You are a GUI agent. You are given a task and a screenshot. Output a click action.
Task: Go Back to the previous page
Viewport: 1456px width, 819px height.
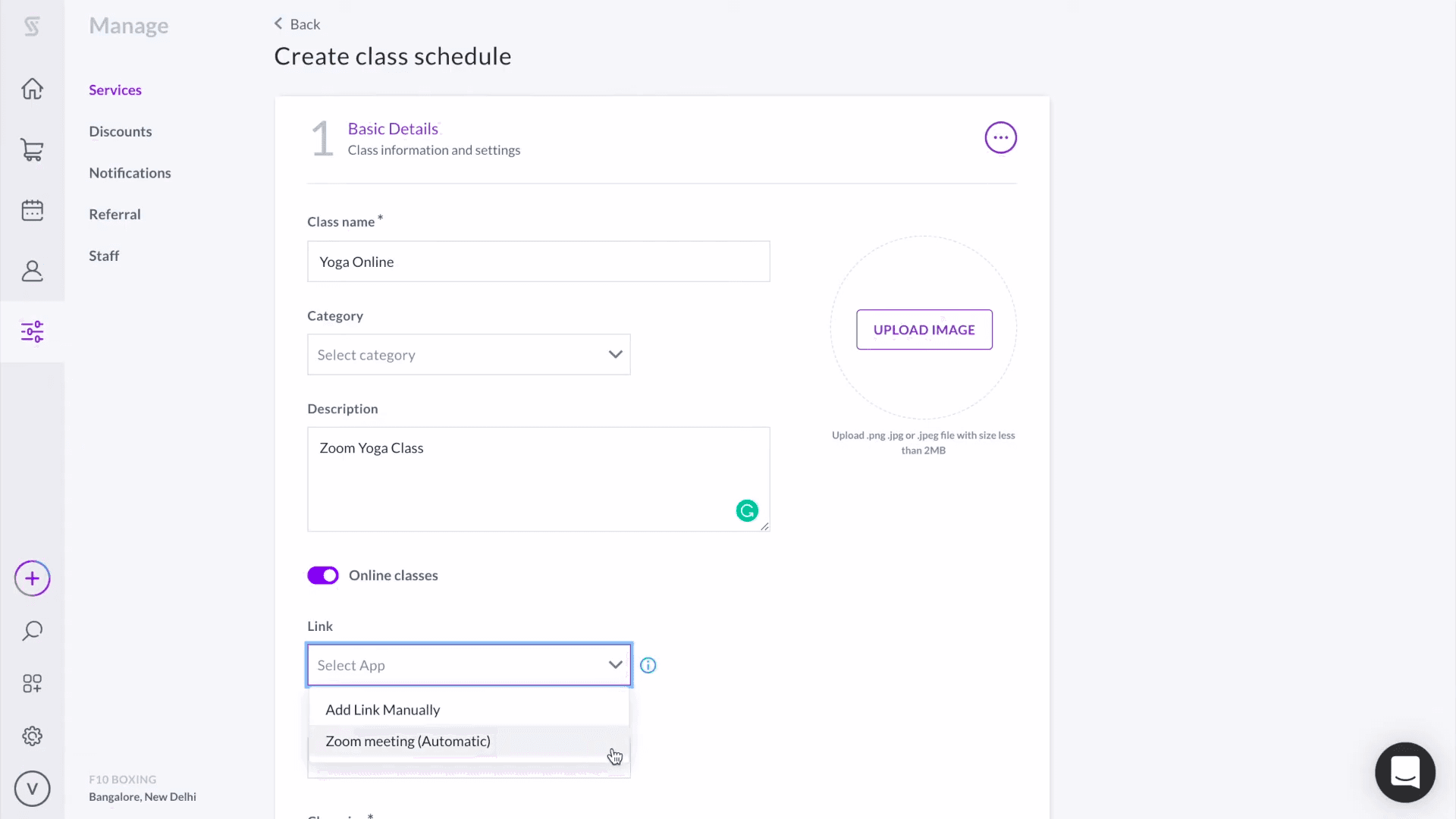(x=297, y=24)
